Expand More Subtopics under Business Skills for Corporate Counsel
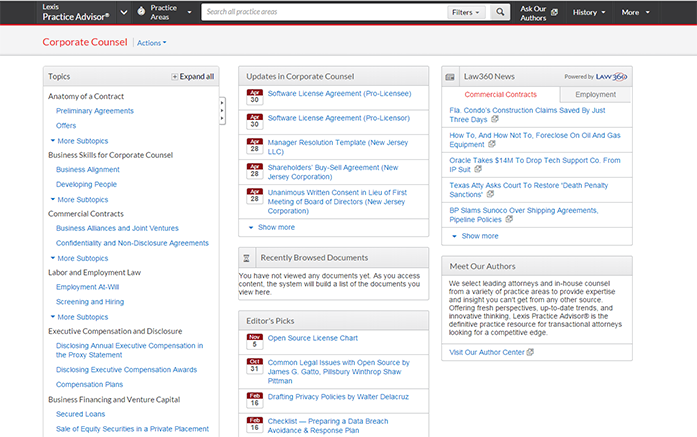 79,199
